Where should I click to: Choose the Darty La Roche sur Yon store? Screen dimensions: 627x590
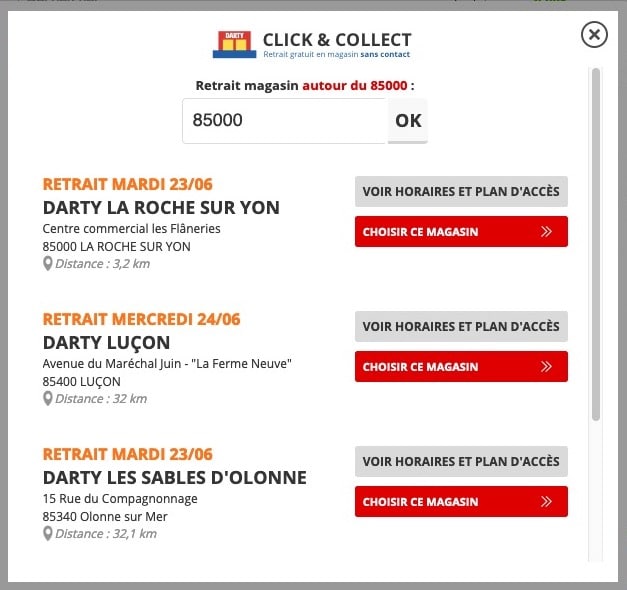[x=461, y=232]
